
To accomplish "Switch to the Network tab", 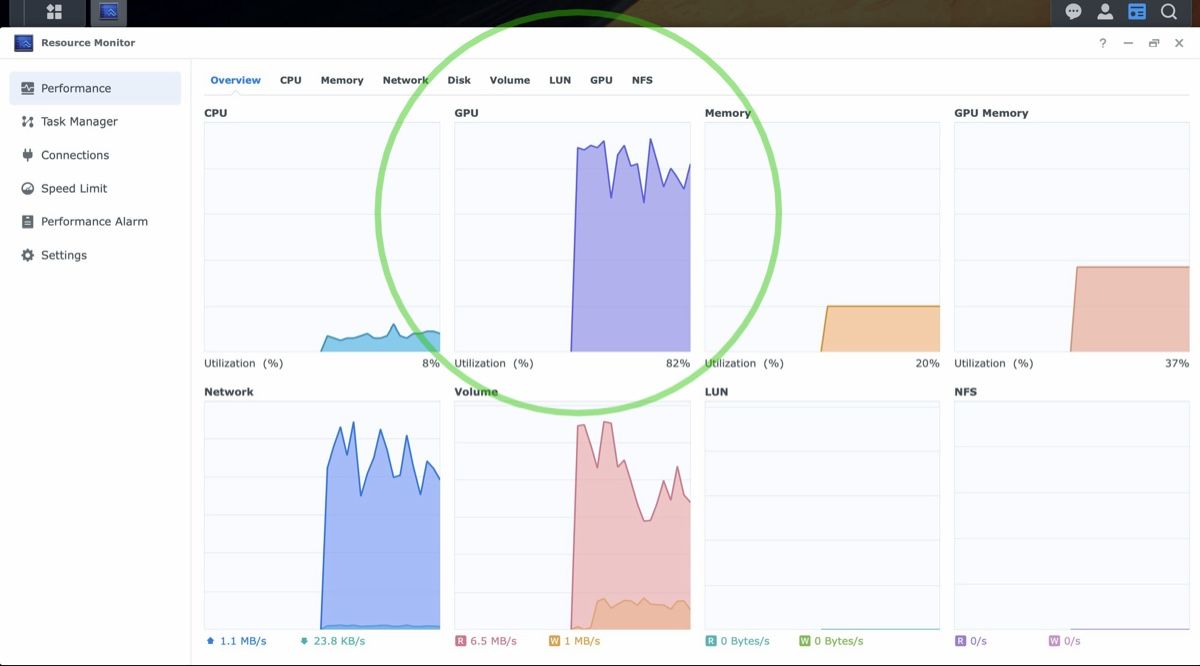I will point(405,80).
